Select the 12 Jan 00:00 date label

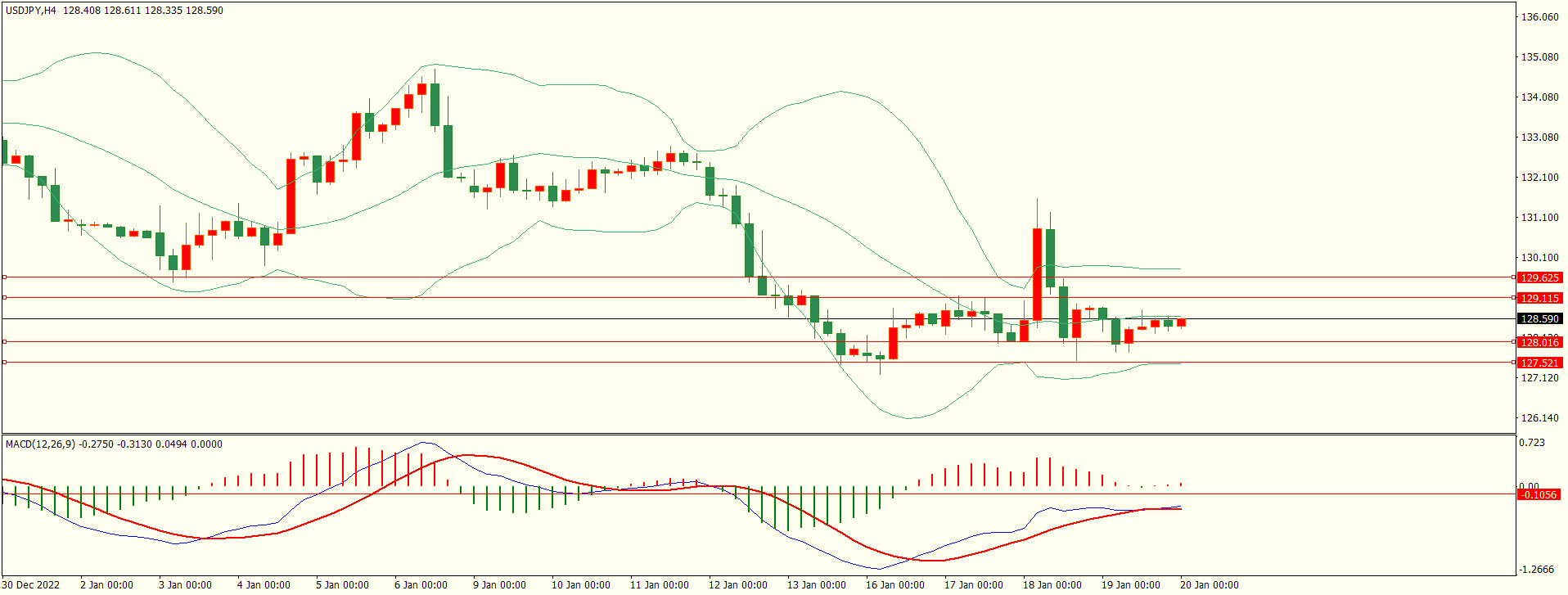pyautogui.click(x=737, y=585)
